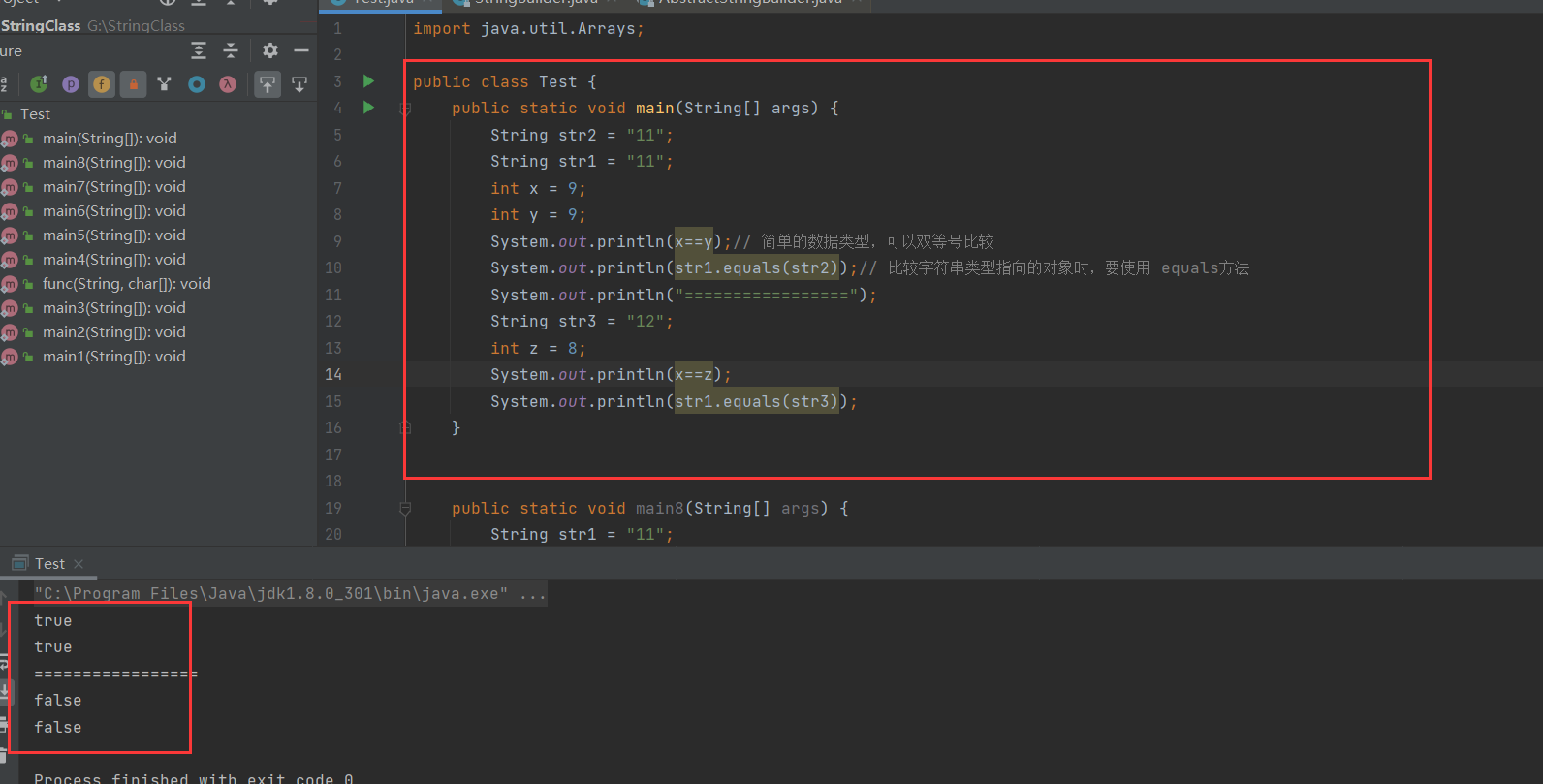Click line number 10 in the gutter

click(x=333, y=267)
